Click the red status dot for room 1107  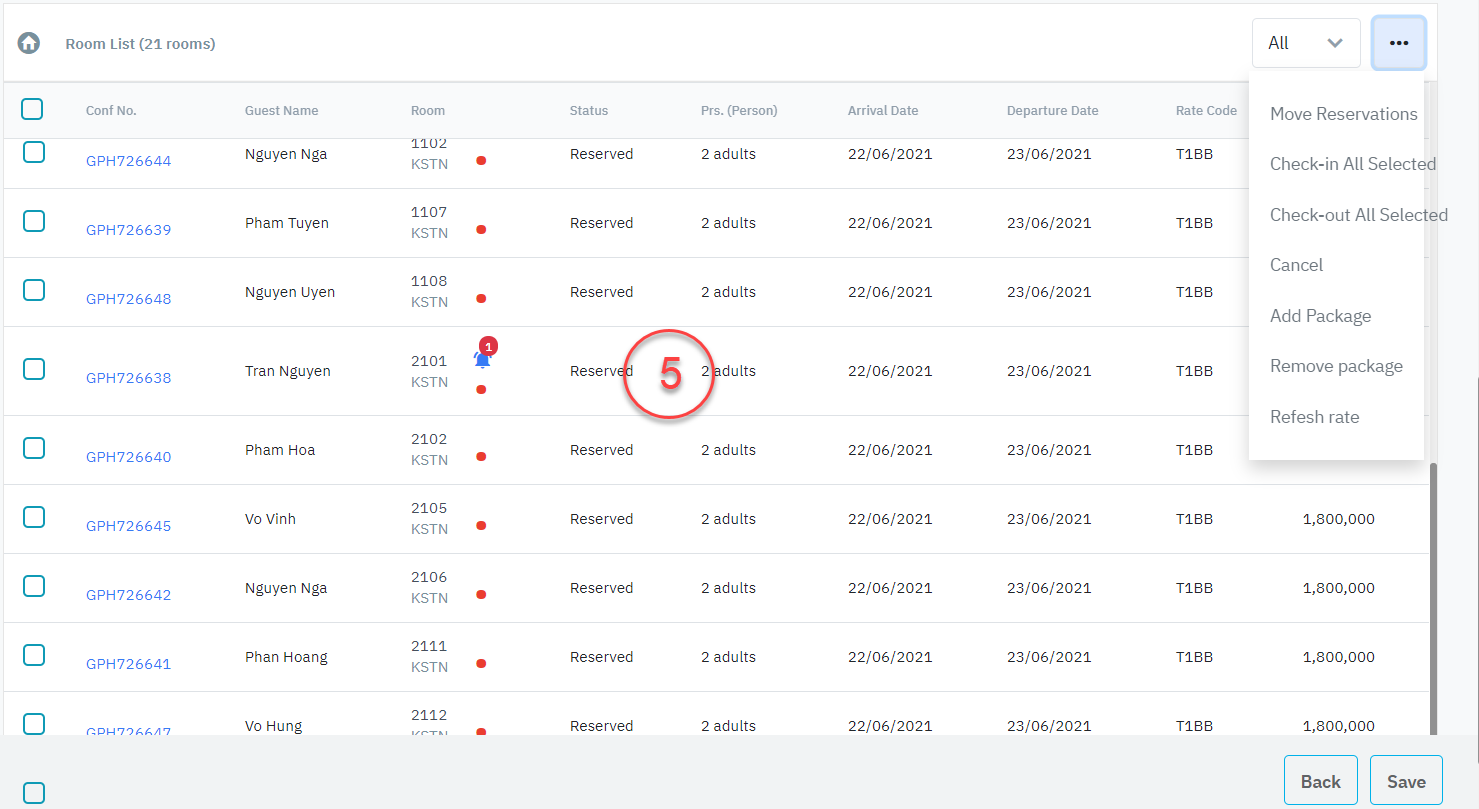(481, 230)
